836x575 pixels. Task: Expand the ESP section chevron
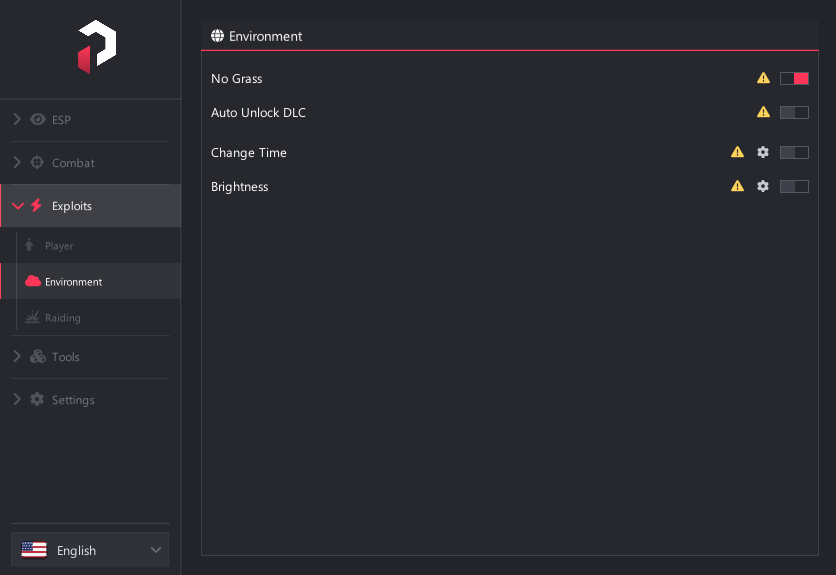tap(17, 119)
